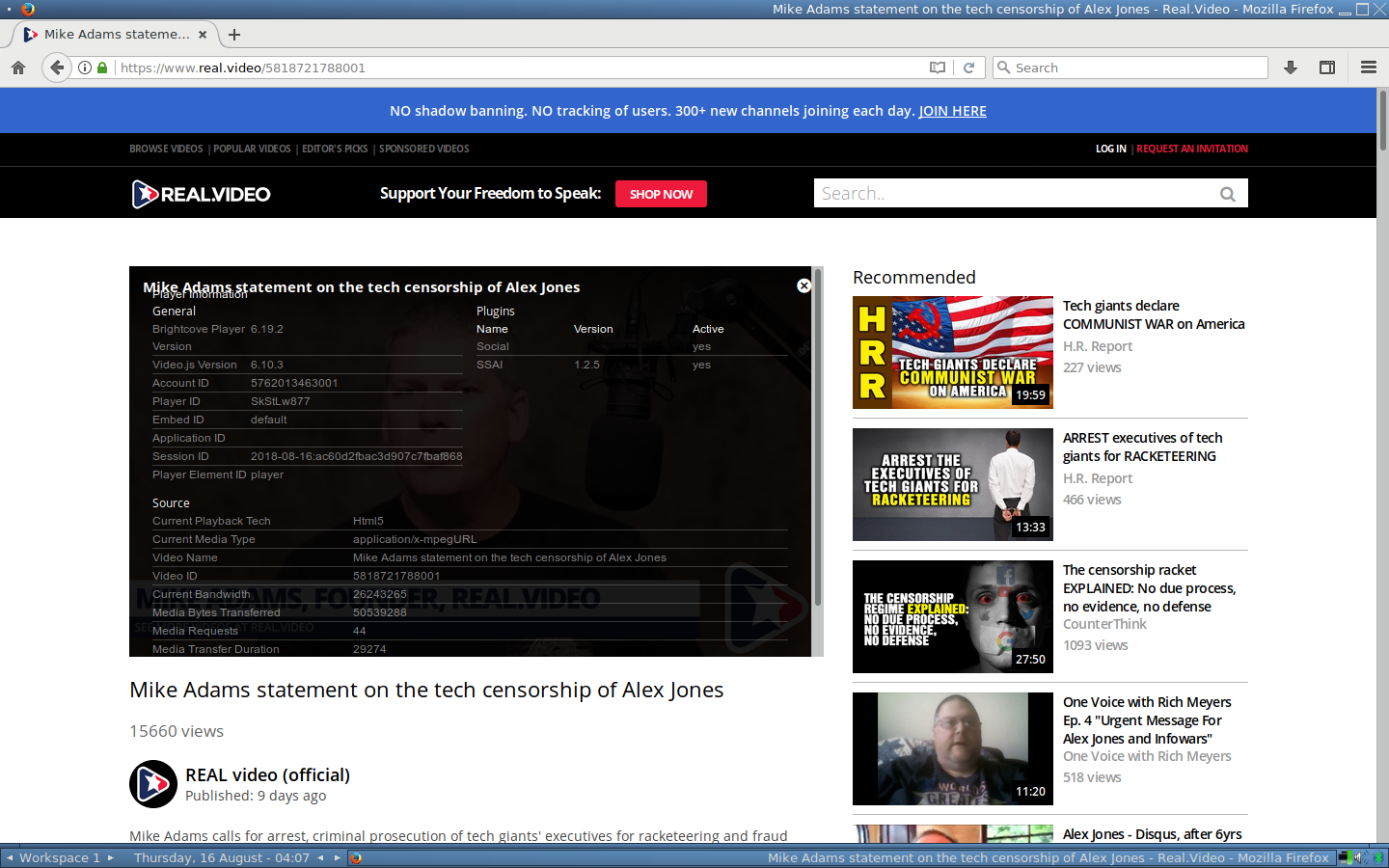Click 'Alex Jones - Disqus, after 6yrs' title
Viewport: 1389px width, 868px height.
1153,834
